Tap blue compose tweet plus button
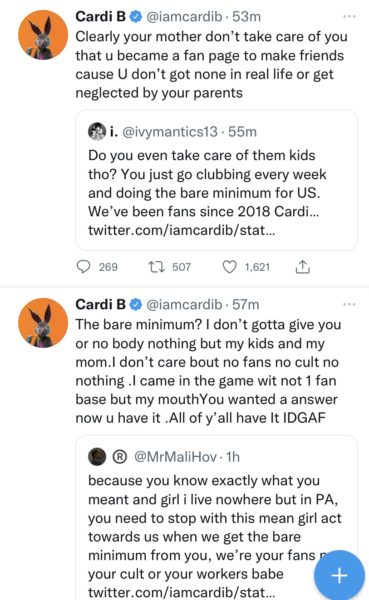This screenshot has width=369, height=600. click(x=339, y=575)
